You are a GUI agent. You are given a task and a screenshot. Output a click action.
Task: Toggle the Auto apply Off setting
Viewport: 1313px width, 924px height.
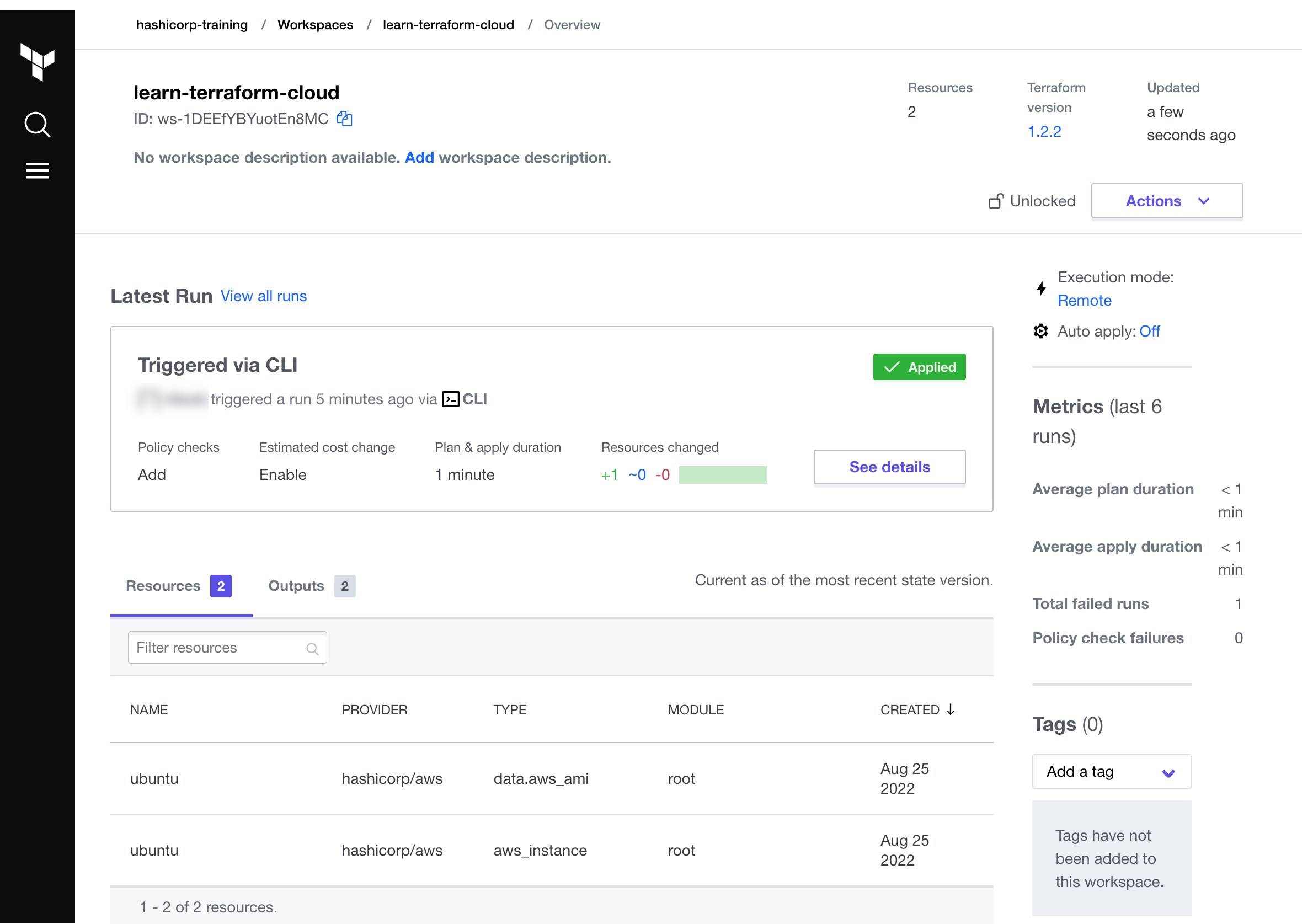click(1150, 331)
